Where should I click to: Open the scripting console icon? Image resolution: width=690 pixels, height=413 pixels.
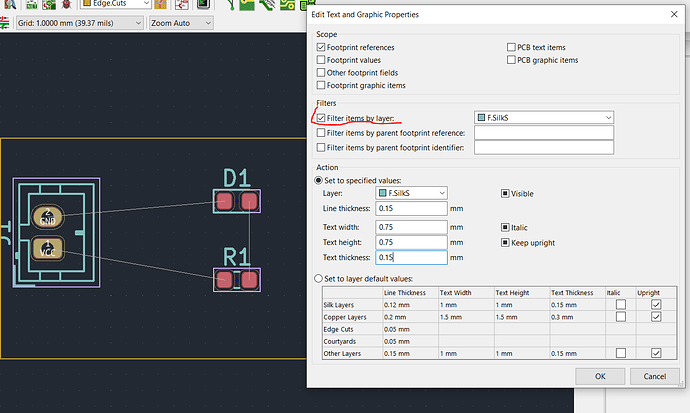pyautogui.click(x=203, y=4)
